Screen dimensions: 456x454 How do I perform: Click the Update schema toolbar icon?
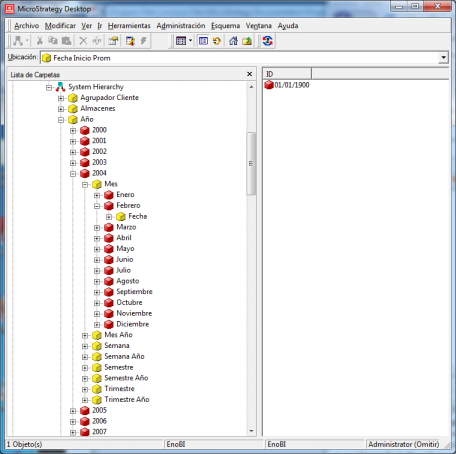point(267,41)
